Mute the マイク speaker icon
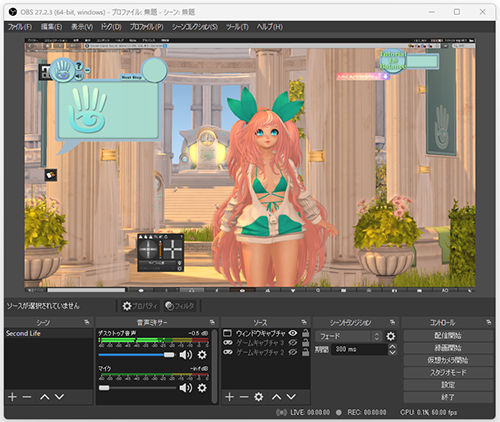 click(186, 388)
